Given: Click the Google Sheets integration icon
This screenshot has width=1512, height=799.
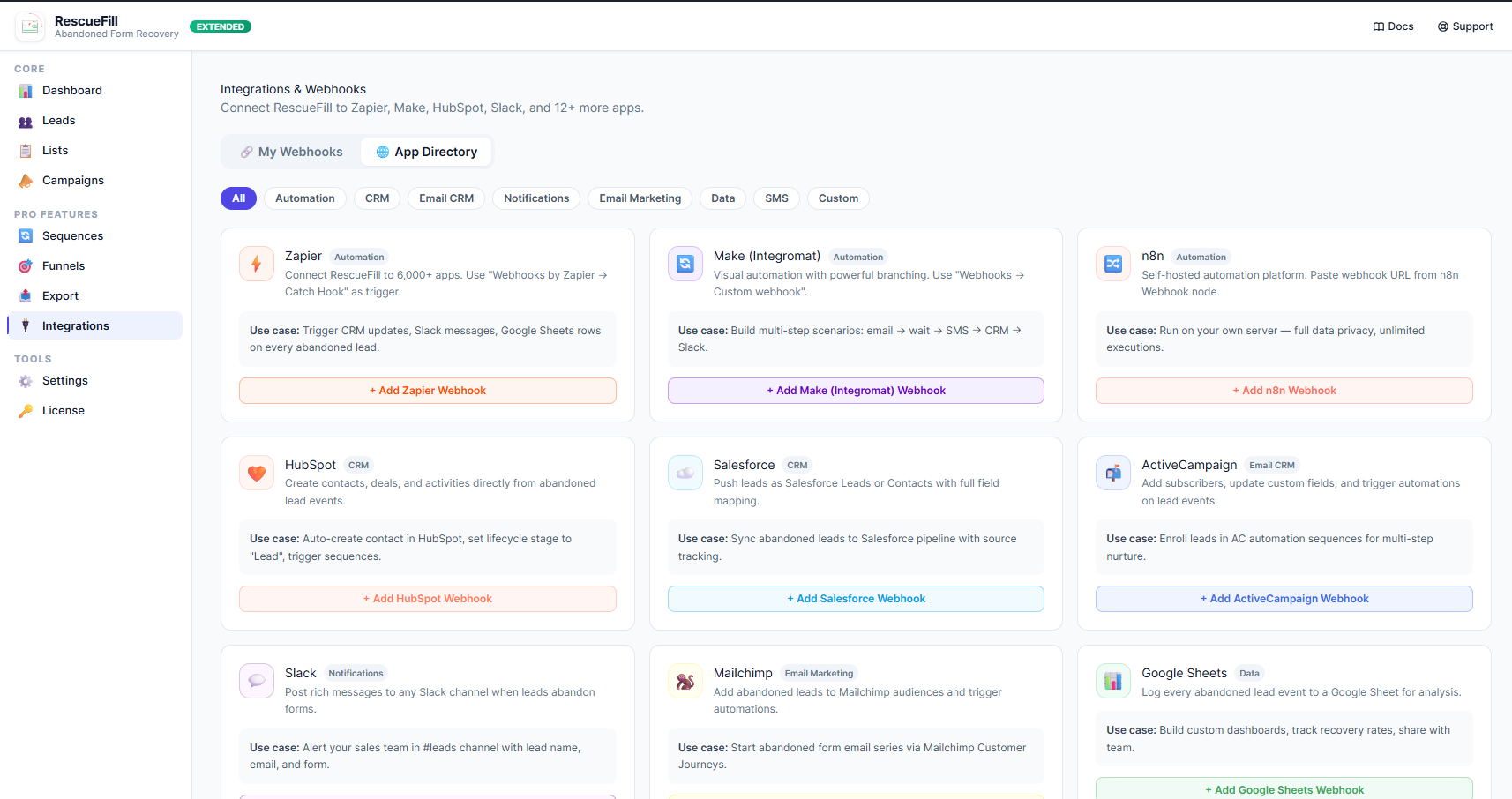Looking at the screenshot, I should click(1112, 680).
